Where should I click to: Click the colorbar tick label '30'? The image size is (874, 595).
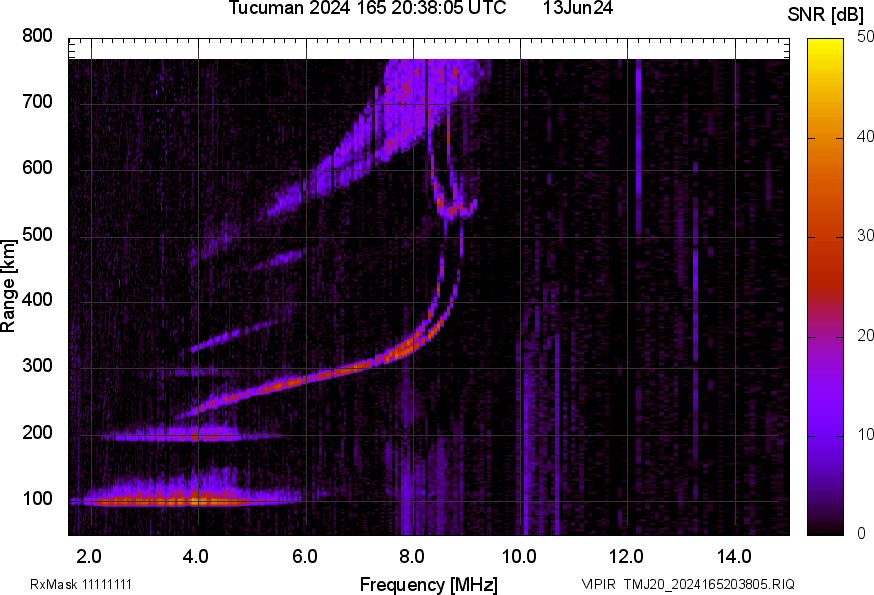[865, 235]
